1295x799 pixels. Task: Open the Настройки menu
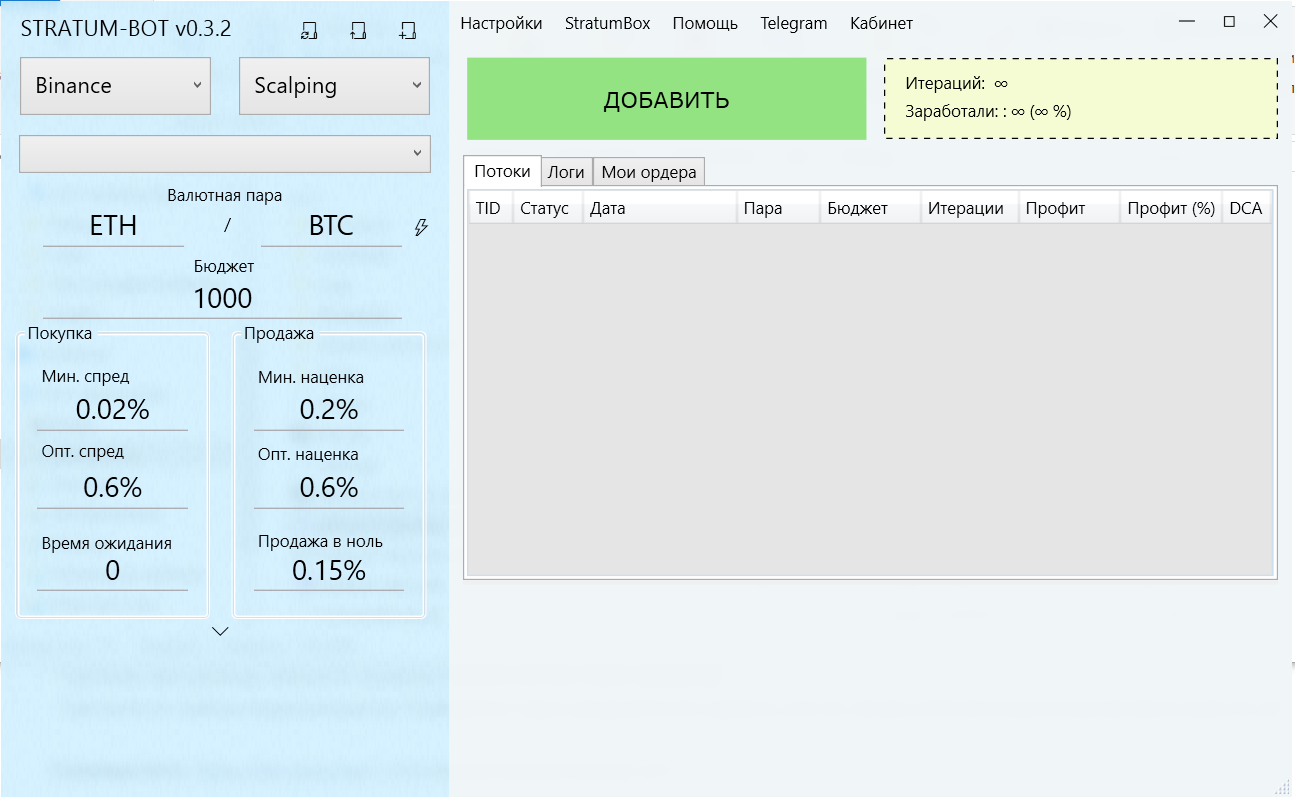point(501,23)
